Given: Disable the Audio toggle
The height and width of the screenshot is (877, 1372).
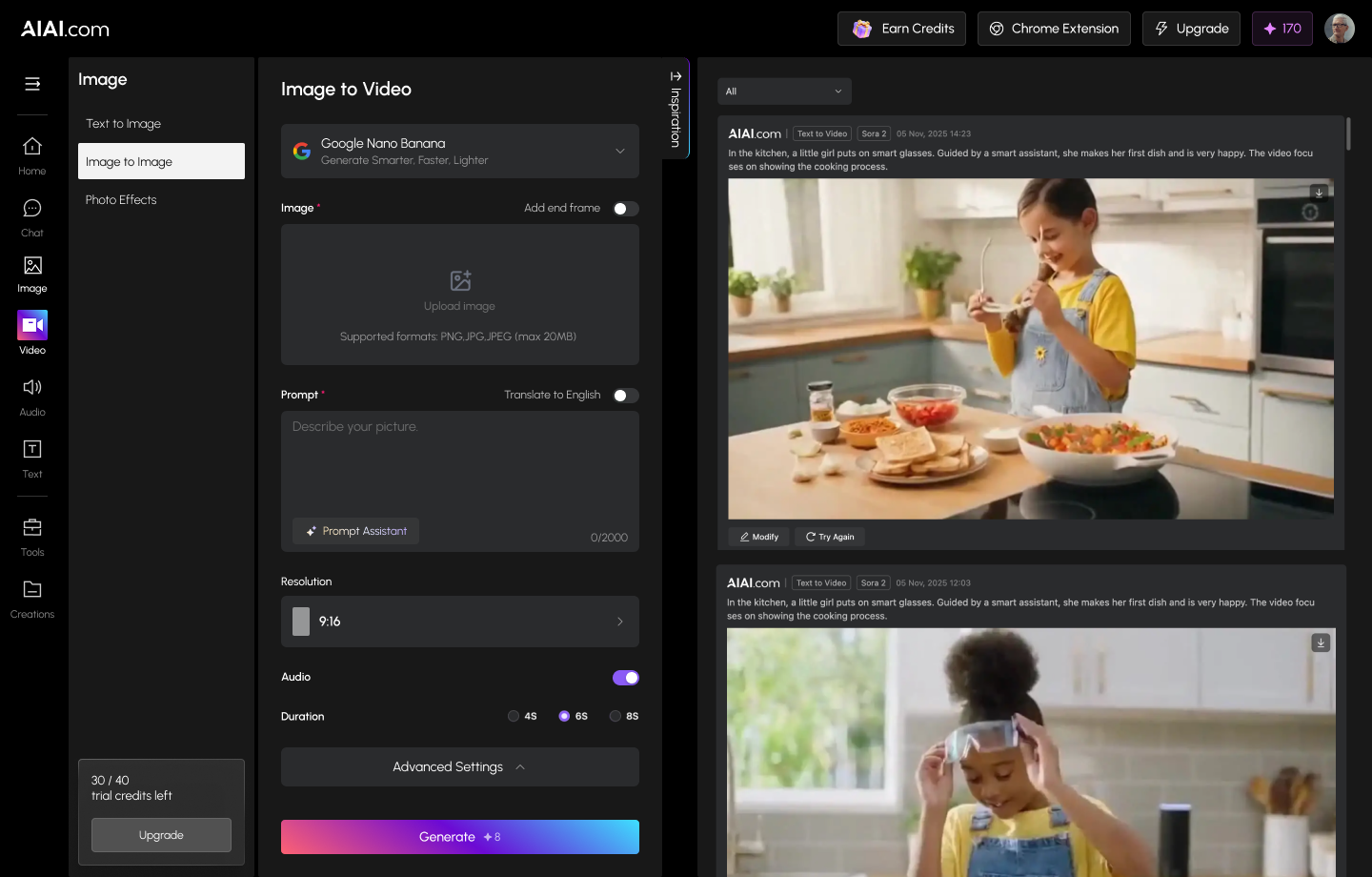Looking at the screenshot, I should [626, 678].
